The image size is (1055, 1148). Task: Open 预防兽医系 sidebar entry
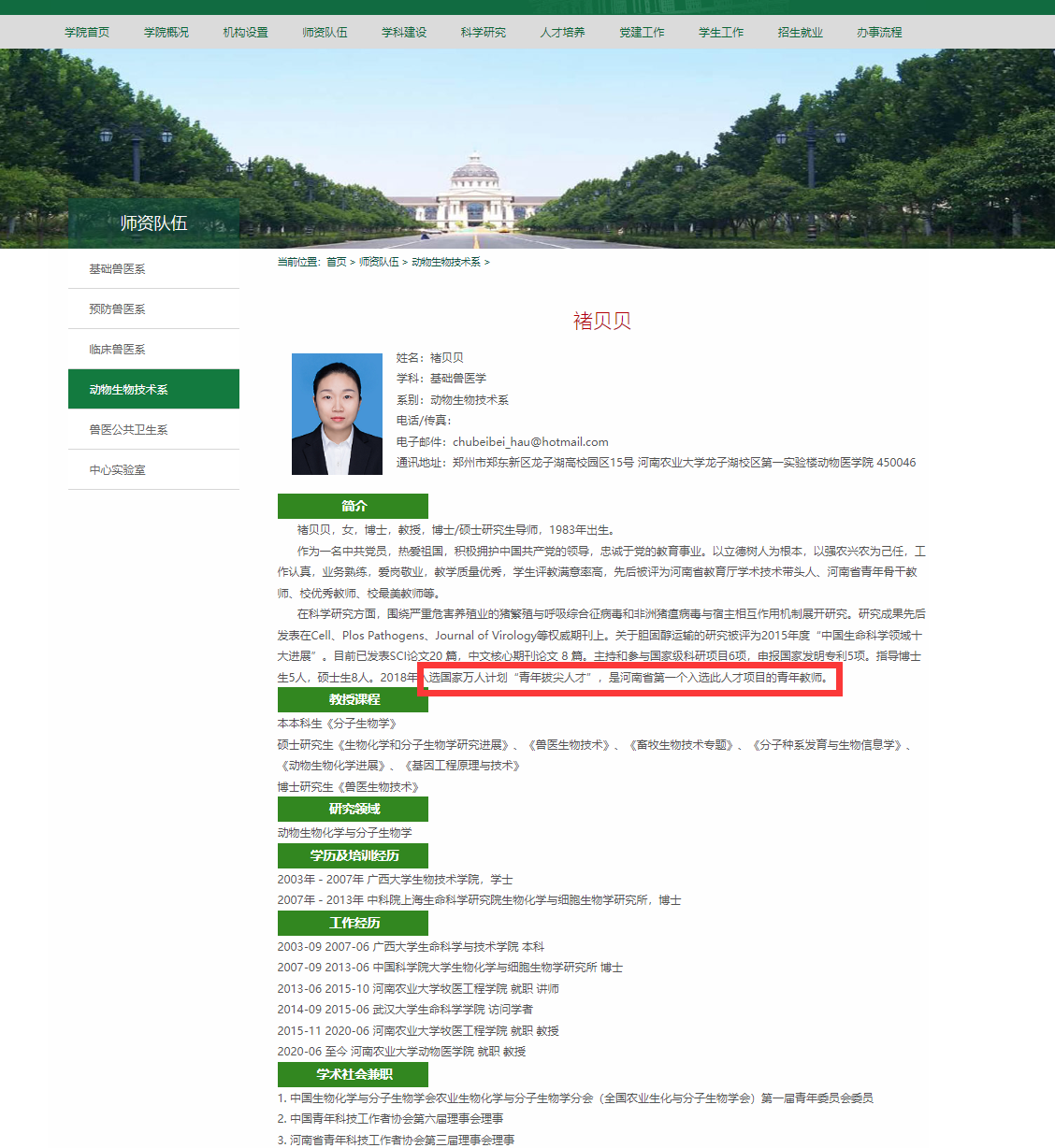pyautogui.click(x=153, y=309)
